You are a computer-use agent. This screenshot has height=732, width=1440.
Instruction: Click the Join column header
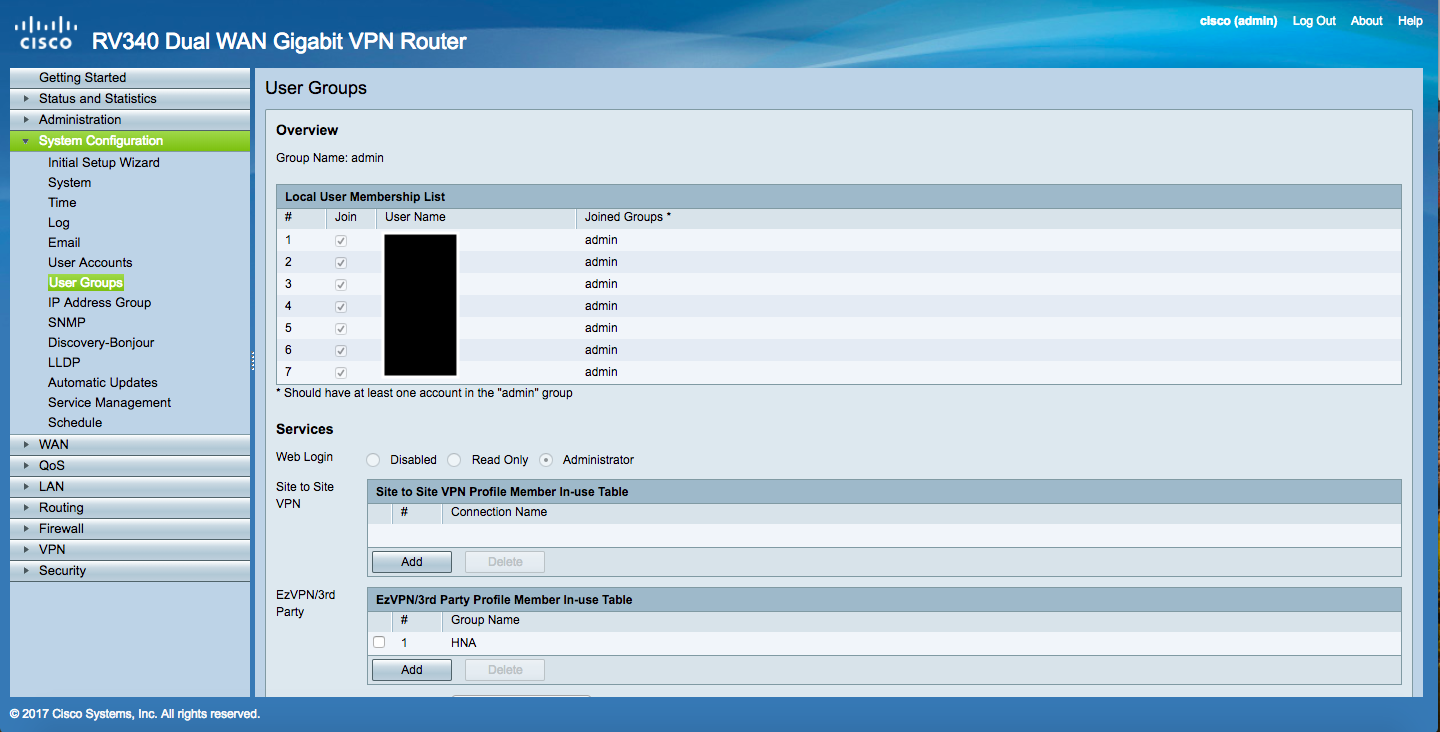(x=345, y=217)
